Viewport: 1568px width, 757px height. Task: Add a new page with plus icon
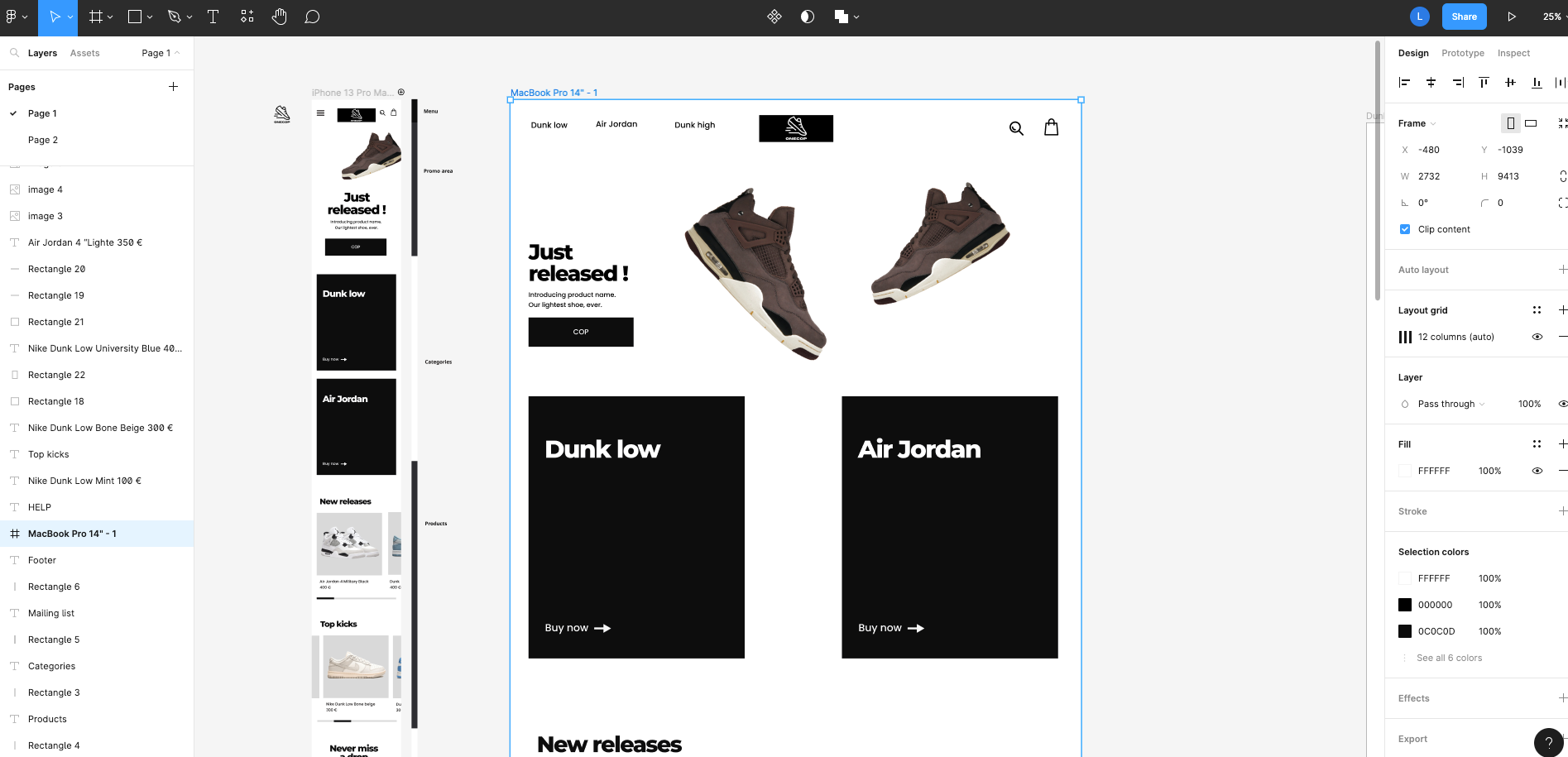173,87
